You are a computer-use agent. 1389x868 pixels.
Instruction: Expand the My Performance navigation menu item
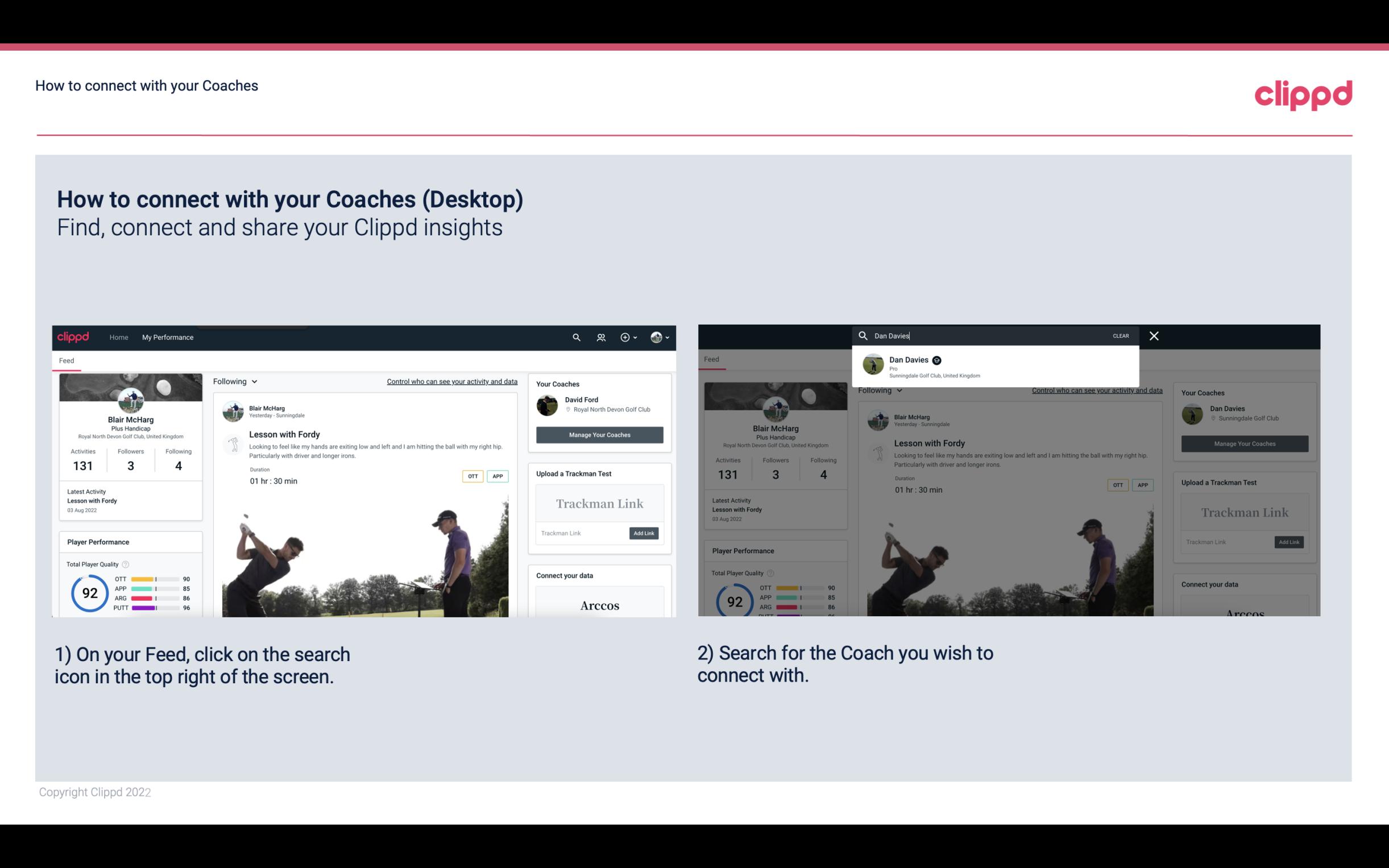(x=169, y=337)
